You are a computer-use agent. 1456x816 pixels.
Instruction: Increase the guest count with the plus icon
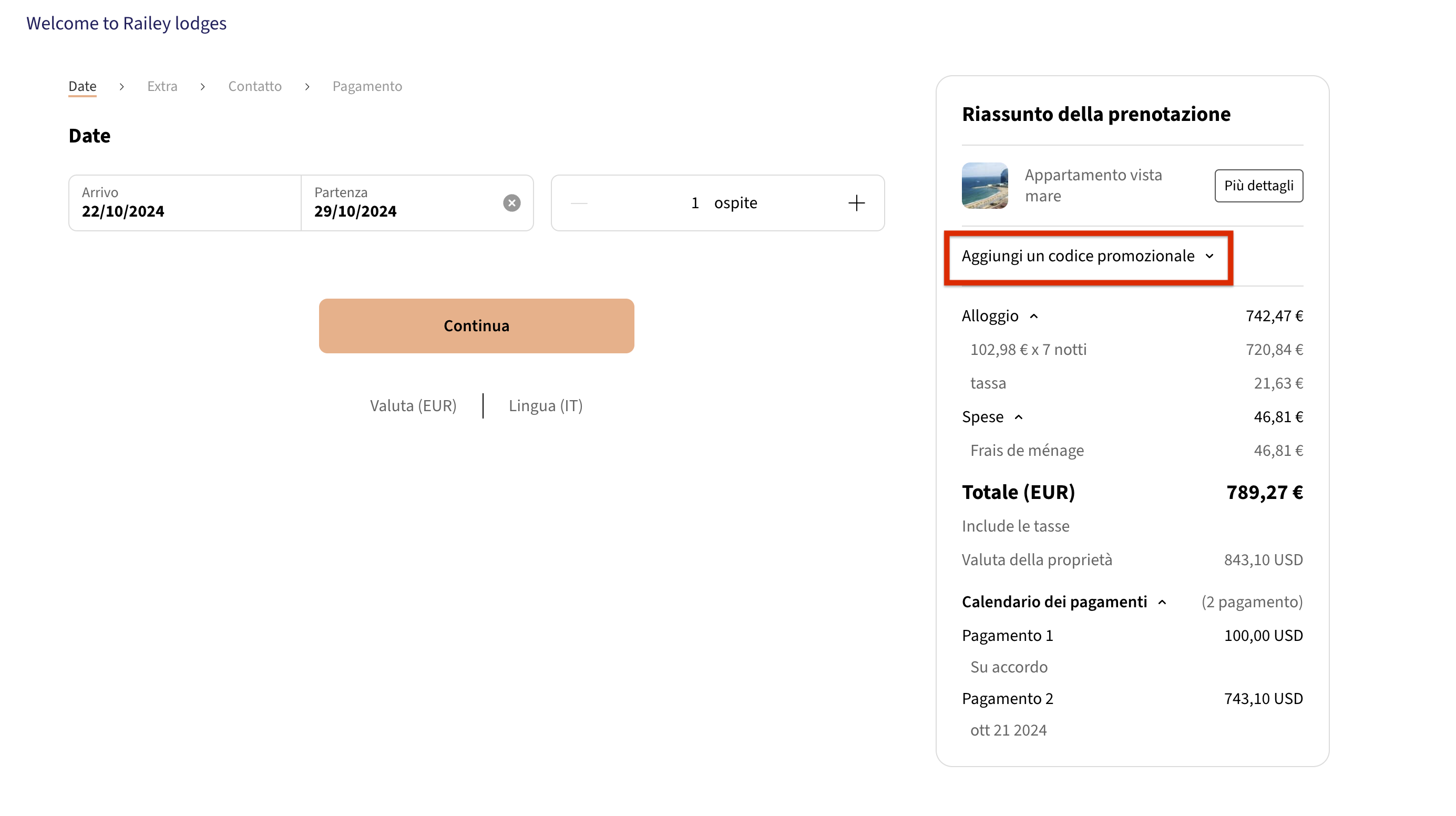(x=856, y=202)
